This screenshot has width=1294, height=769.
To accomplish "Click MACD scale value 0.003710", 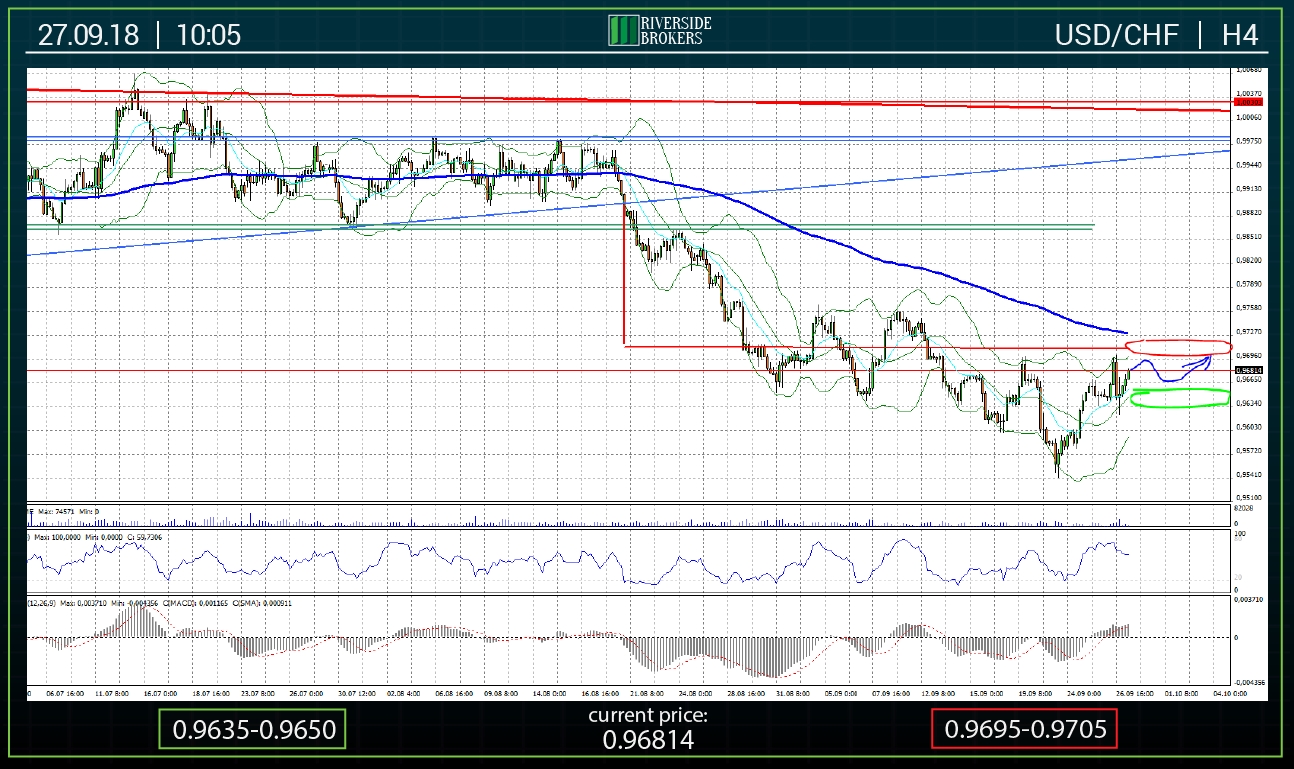I will pos(1248,599).
